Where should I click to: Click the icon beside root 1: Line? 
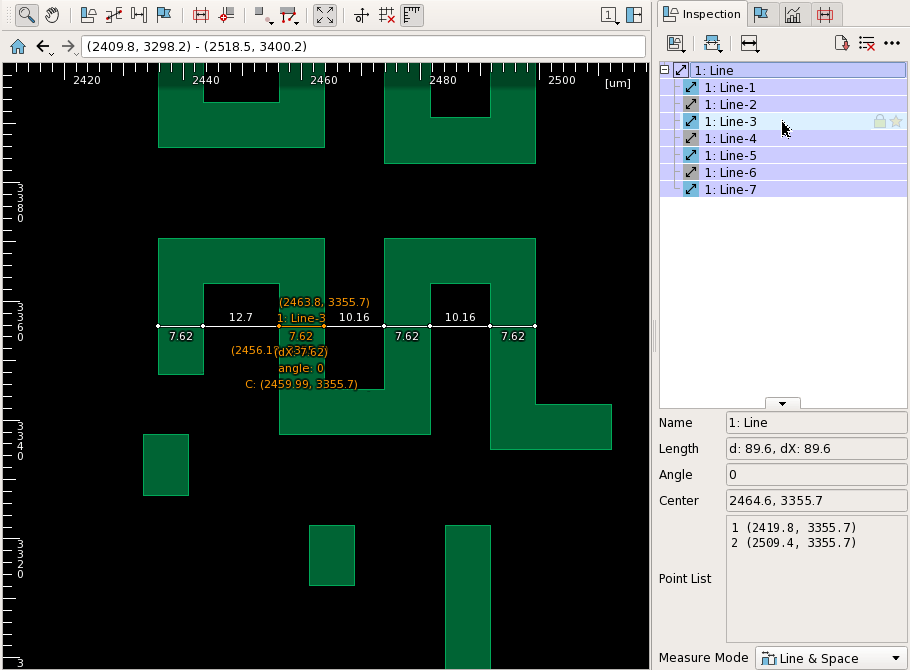click(x=681, y=70)
